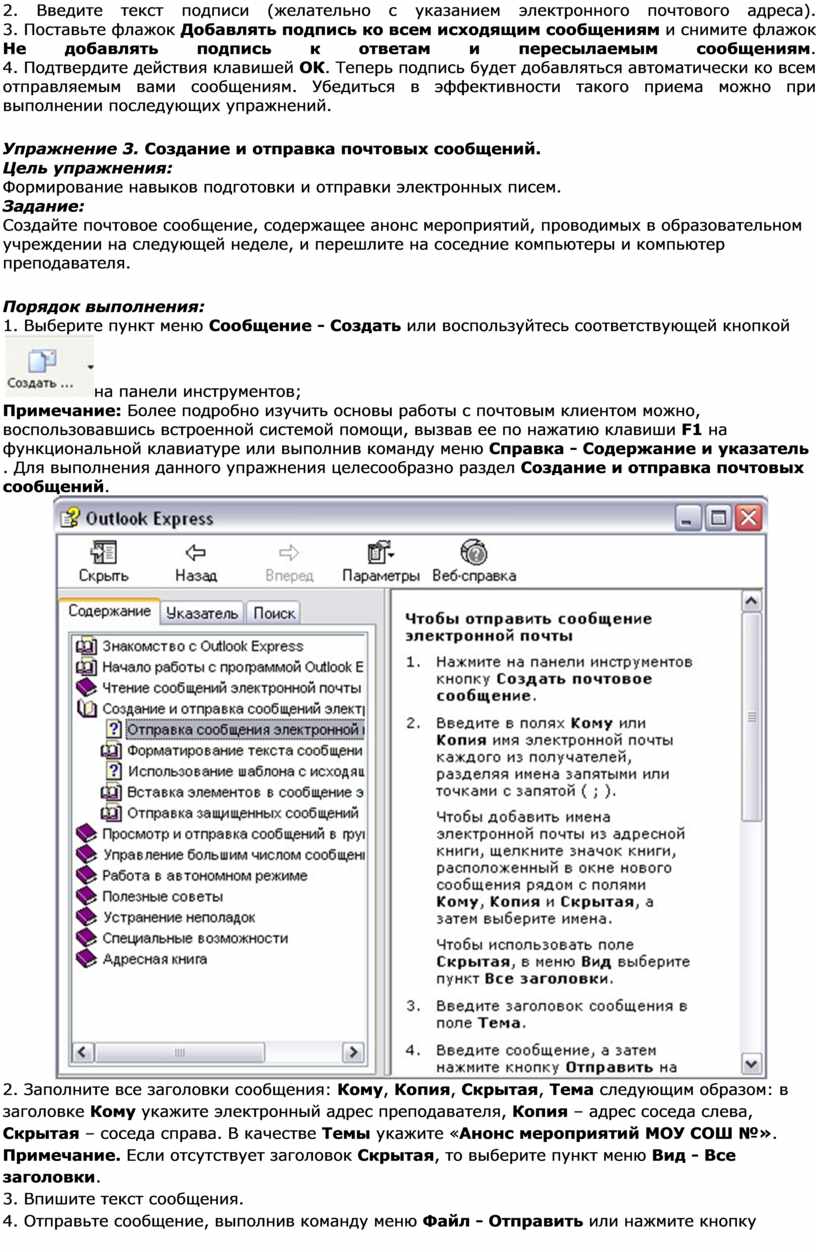Click the book icon beside Начало работы с программой
The width and height of the screenshot is (816, 1252).
tap(87, 667)
